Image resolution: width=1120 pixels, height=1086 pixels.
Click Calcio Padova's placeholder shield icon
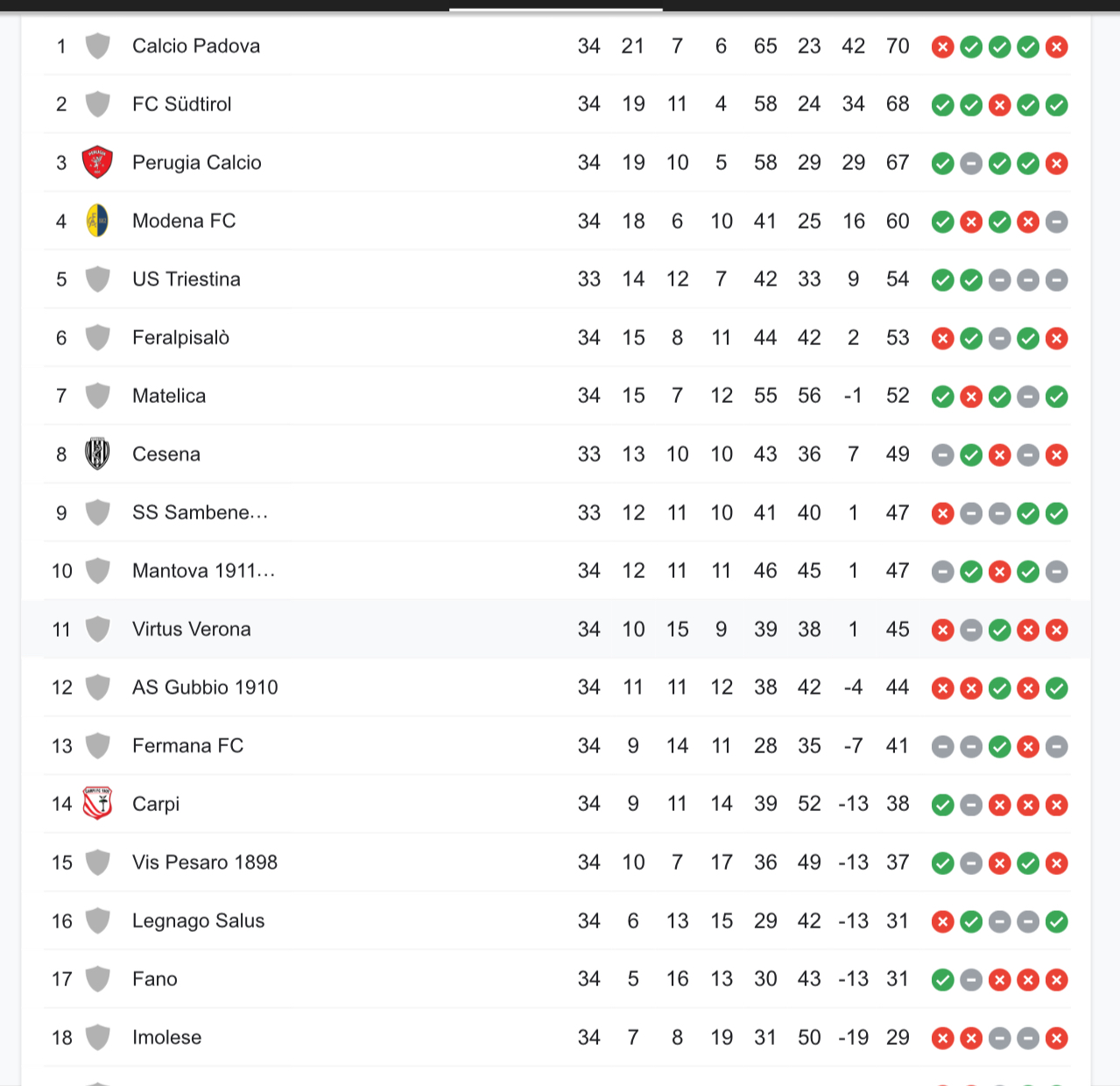97,46
